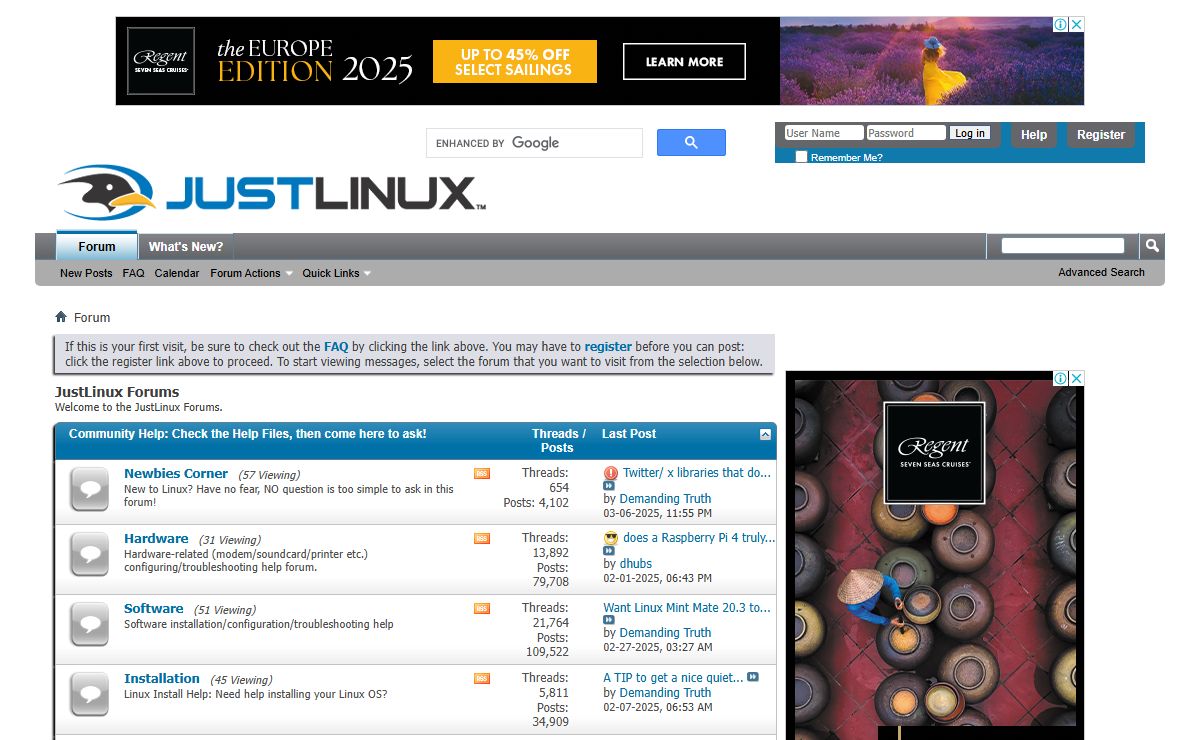1200x740 pixels.
Task: Click the forum search magnifier icon
Action: pyautogui.click(x=1152, y=245)
